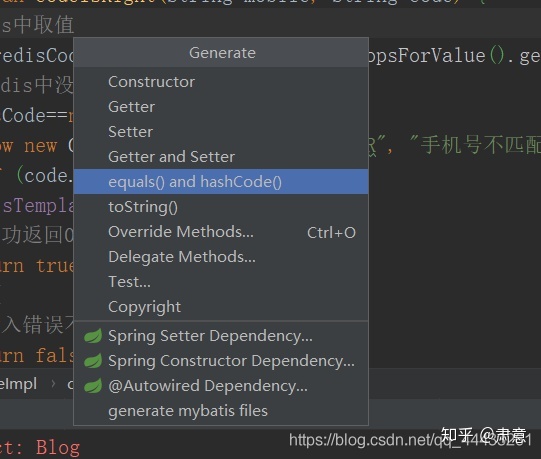Screen dimensions: 541x459
Task: Click the Generate popup title header
Action: point(222,53)
